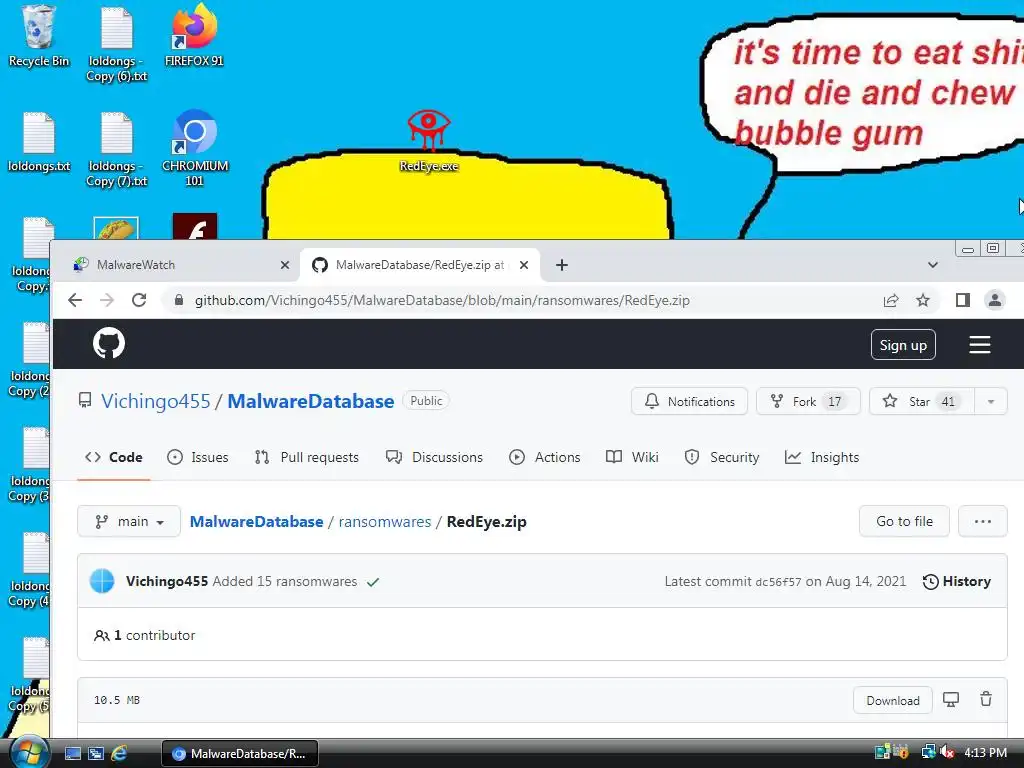The image size is (1024, 768).
Task: Click the GitHub logo in the header
Action: (x=109, y=344)
